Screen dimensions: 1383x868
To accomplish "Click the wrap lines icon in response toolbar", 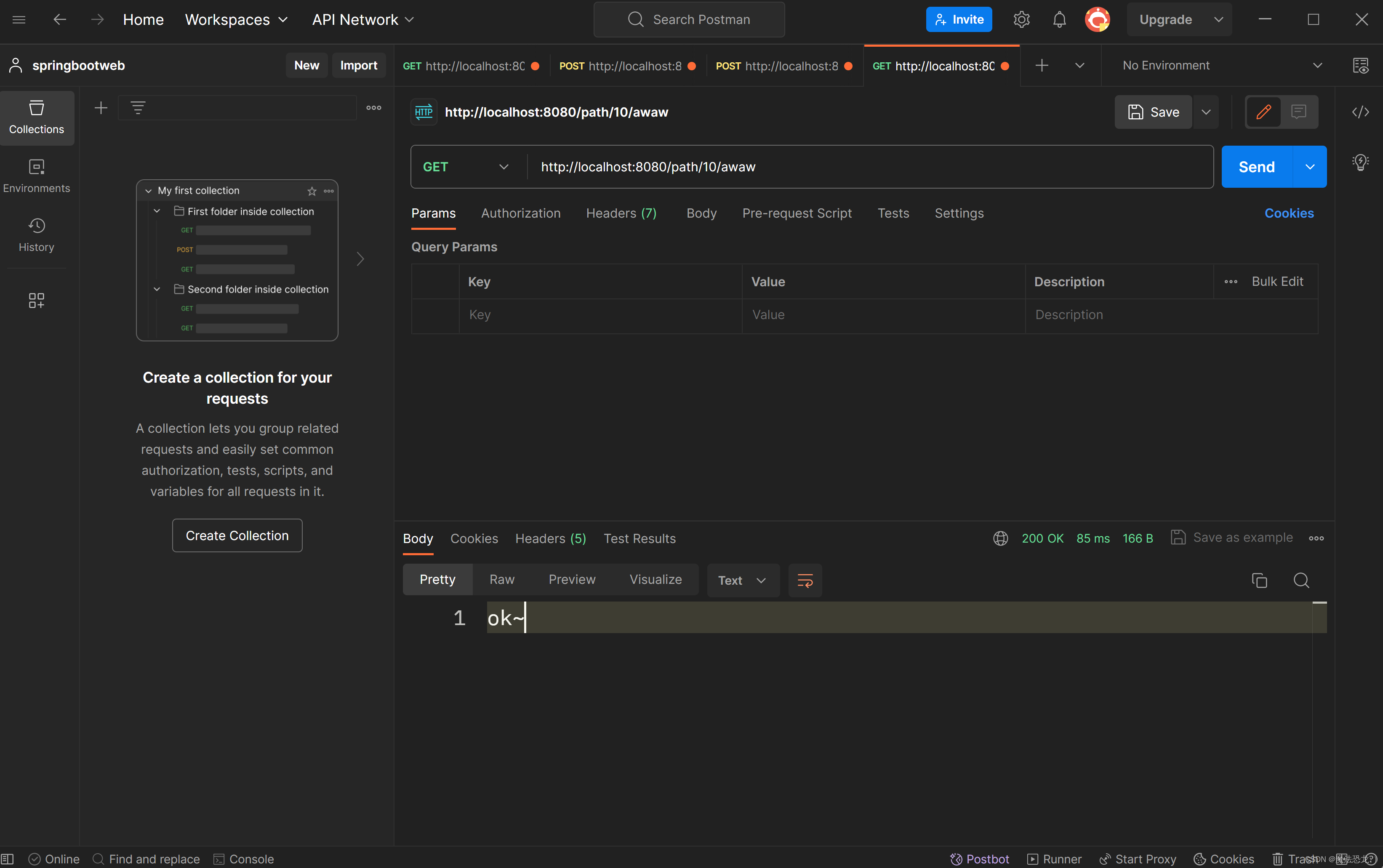I will click(x=805, y=580).
